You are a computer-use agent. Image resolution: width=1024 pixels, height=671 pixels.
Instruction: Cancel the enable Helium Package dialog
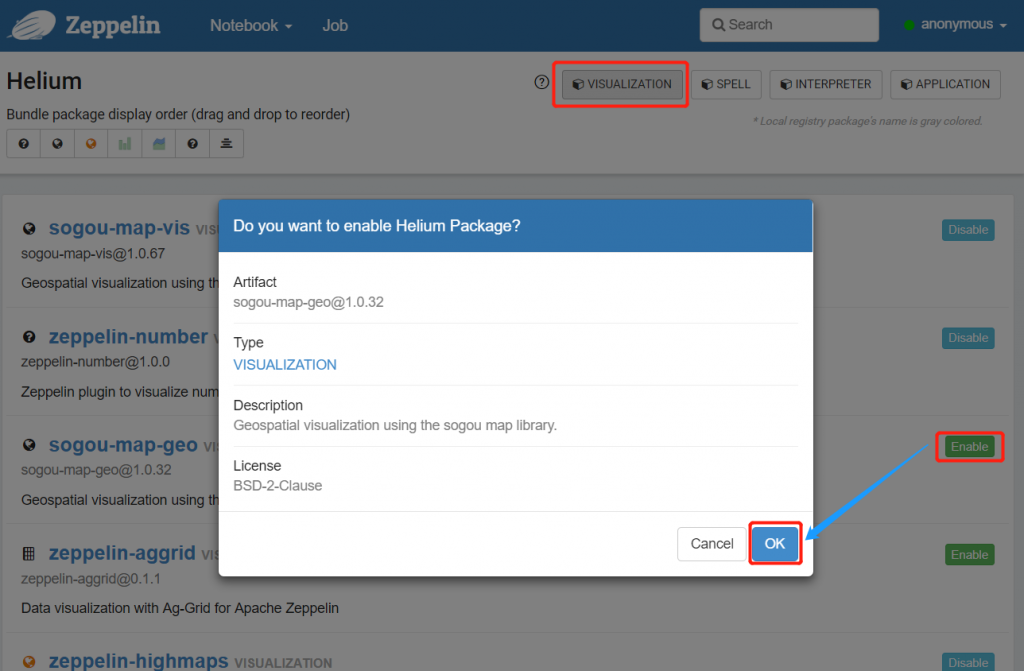[711, 544]
